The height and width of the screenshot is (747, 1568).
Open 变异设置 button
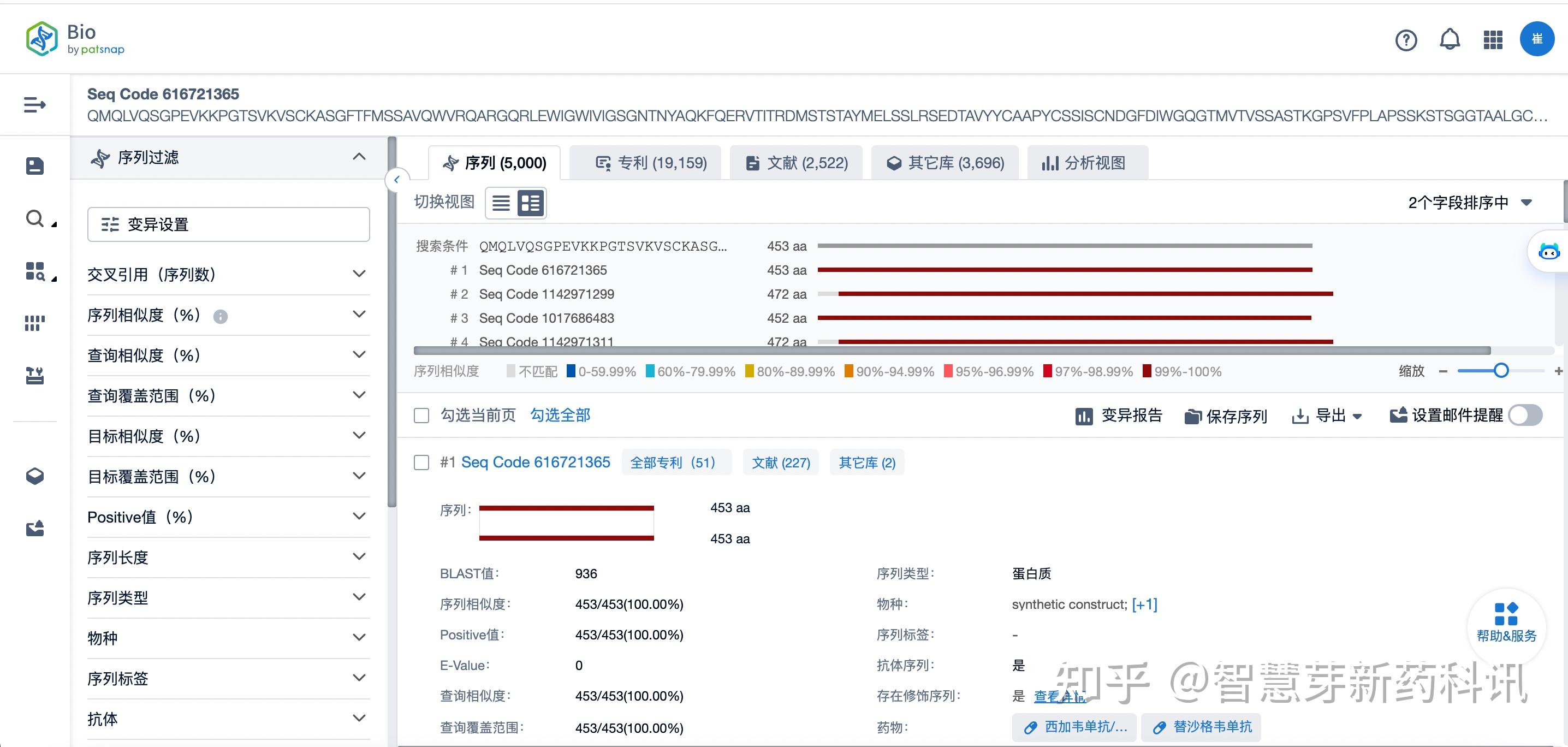(228, 224)
